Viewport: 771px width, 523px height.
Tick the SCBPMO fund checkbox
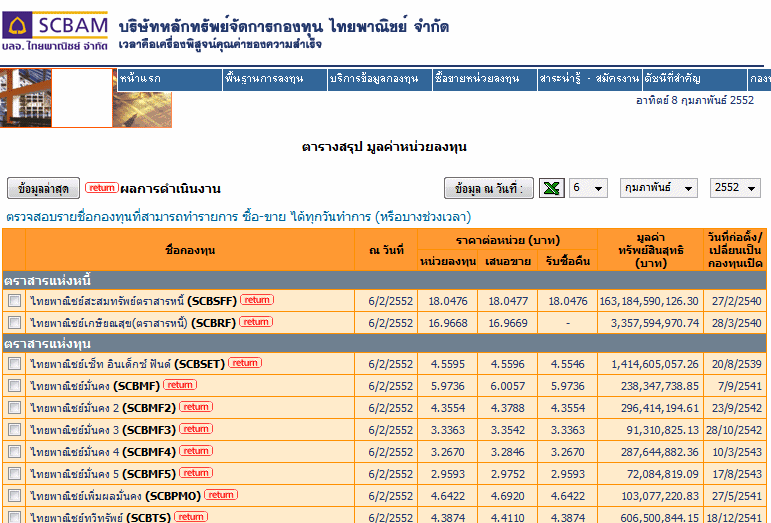[14, 495]
